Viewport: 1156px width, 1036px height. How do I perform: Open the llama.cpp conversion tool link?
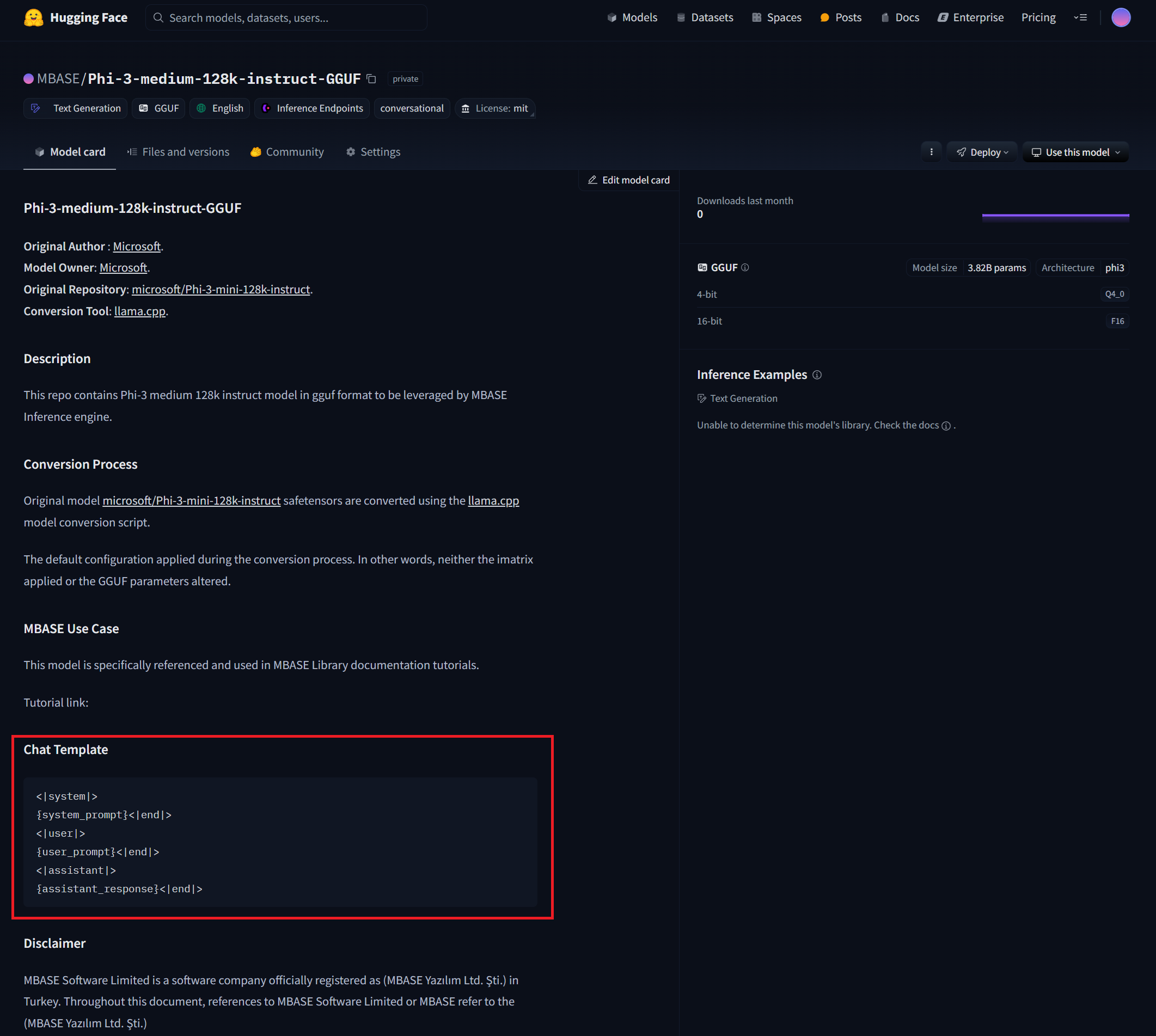(x=139, y=311)
